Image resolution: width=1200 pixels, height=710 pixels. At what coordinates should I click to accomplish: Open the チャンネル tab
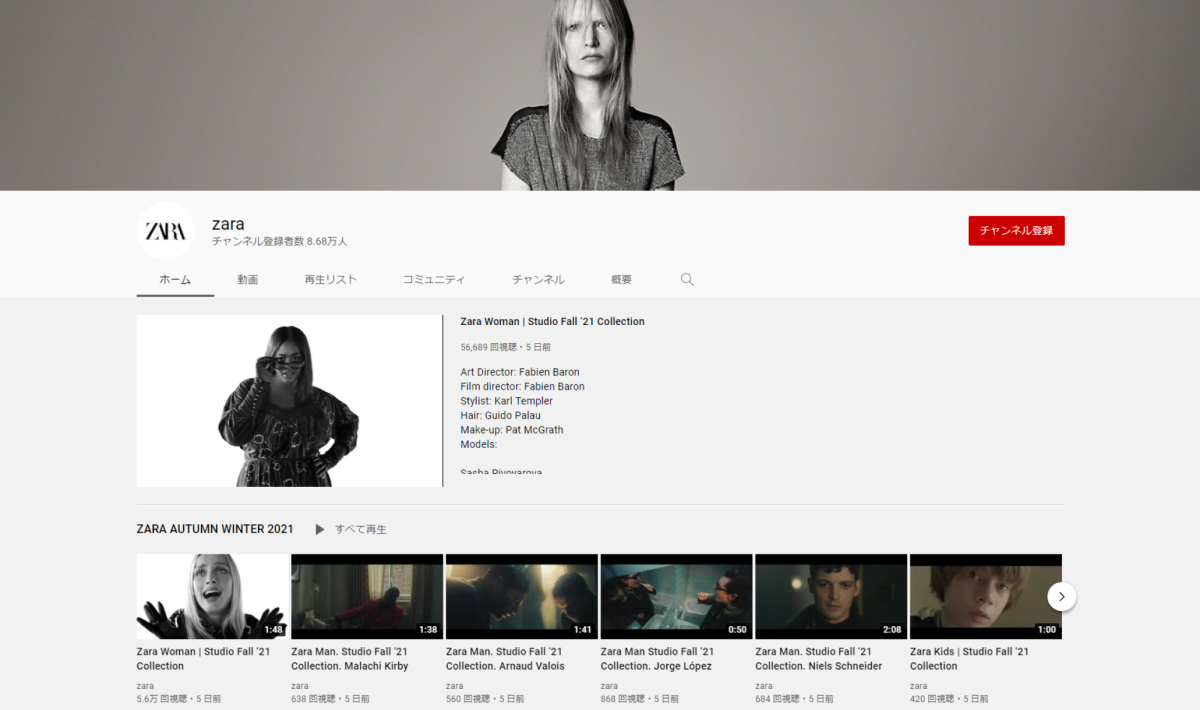coord(538,280)
